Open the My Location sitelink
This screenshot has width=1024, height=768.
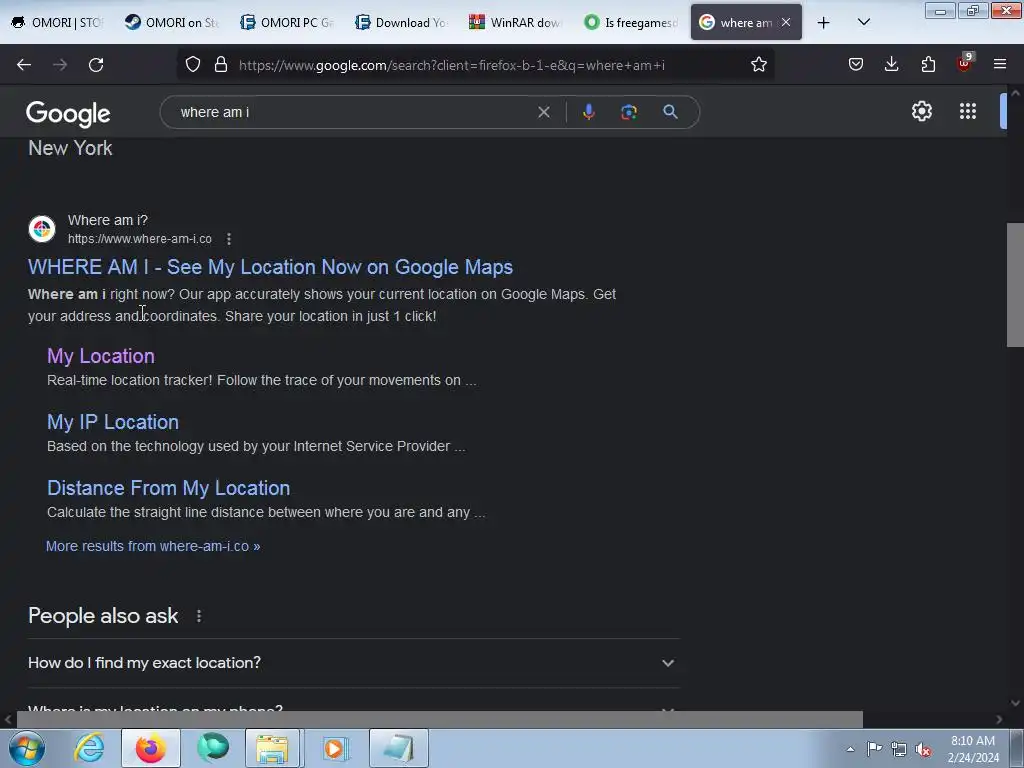[101, 356]
